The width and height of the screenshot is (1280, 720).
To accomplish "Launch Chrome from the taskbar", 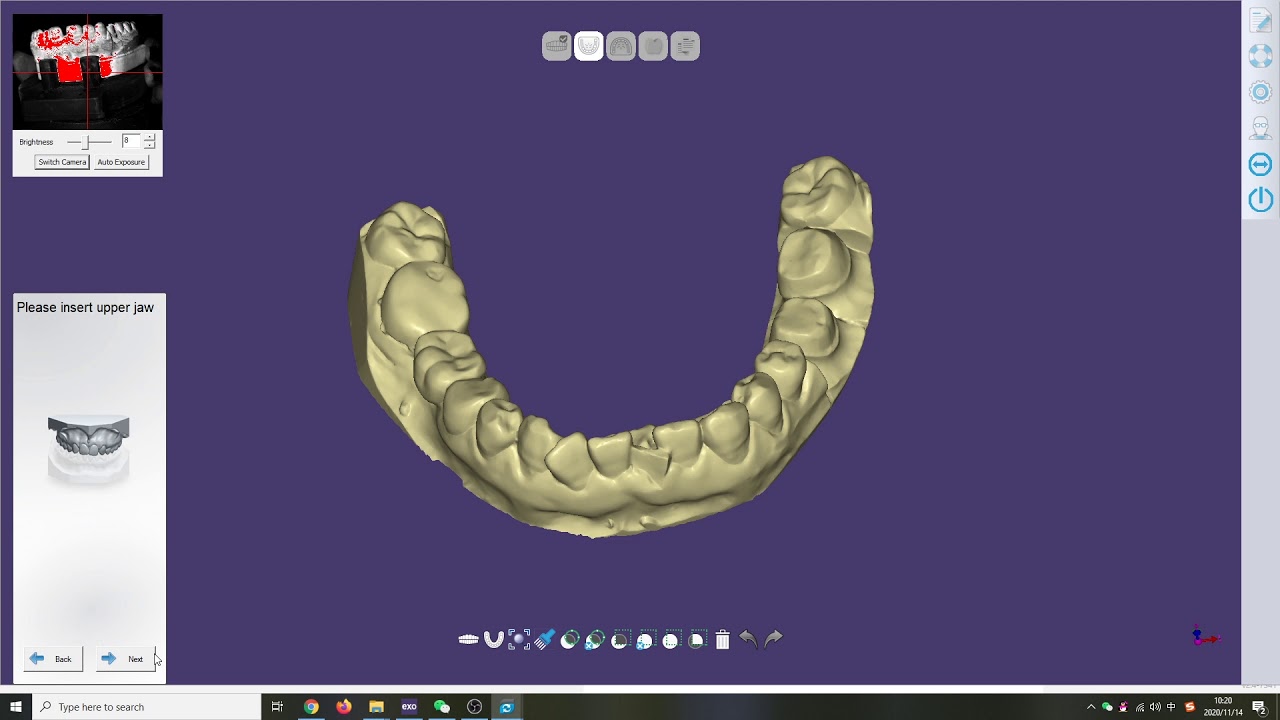I will coord(311,707).
